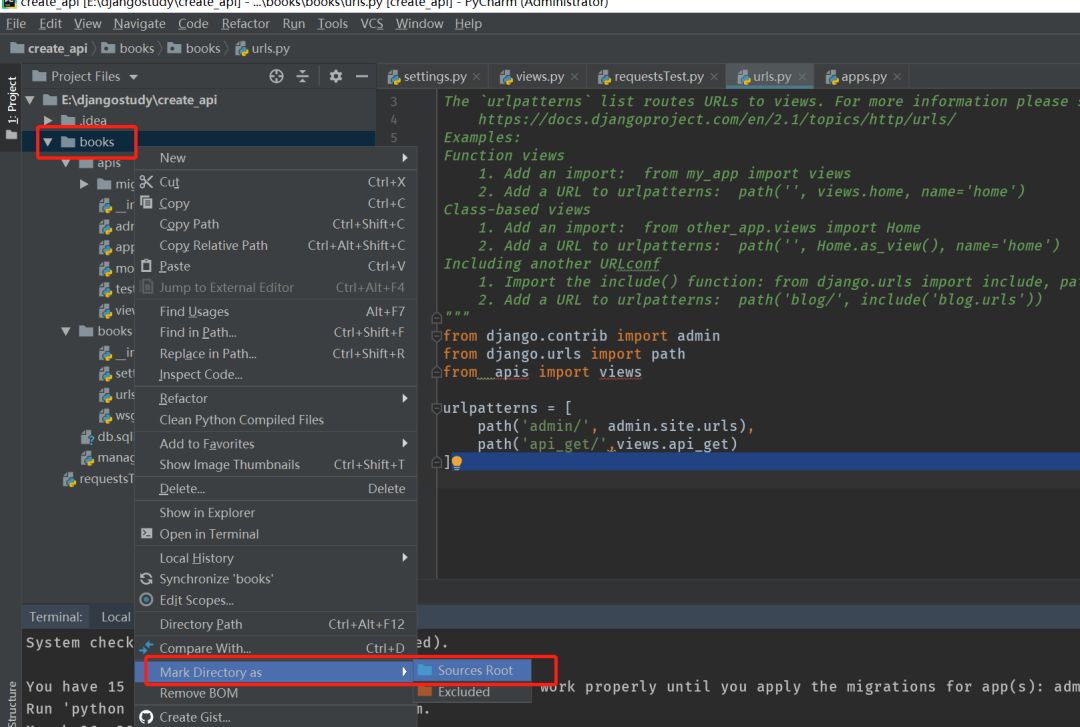Select Show in Explorer entry
The width and height of the screenshot is (1080, 727).
click(x=276, y=513)
